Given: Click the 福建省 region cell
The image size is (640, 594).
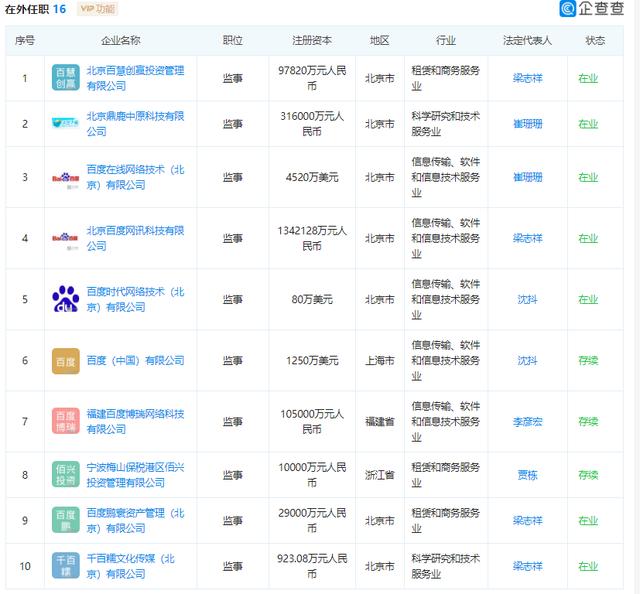Looking at the screenshot, I should tap(380, 422).
